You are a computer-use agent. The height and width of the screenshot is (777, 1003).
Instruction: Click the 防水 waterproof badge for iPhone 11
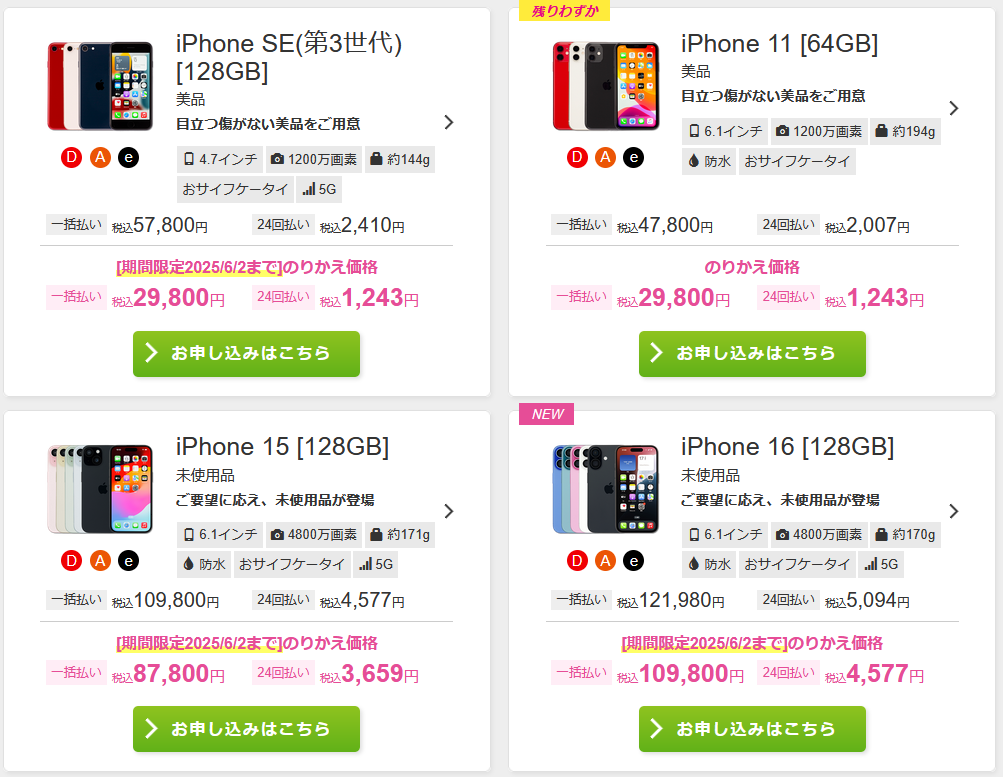point(709,161)
